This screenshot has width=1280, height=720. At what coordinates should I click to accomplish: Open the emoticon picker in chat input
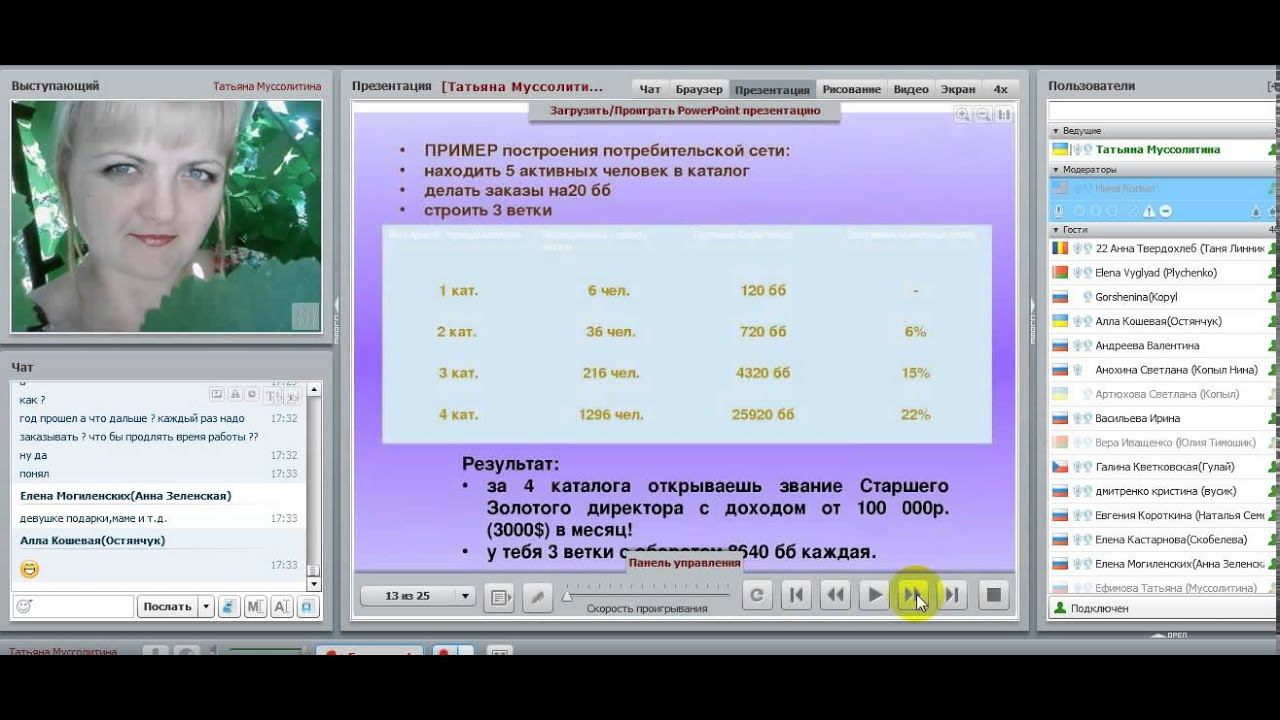click(24, 606)
